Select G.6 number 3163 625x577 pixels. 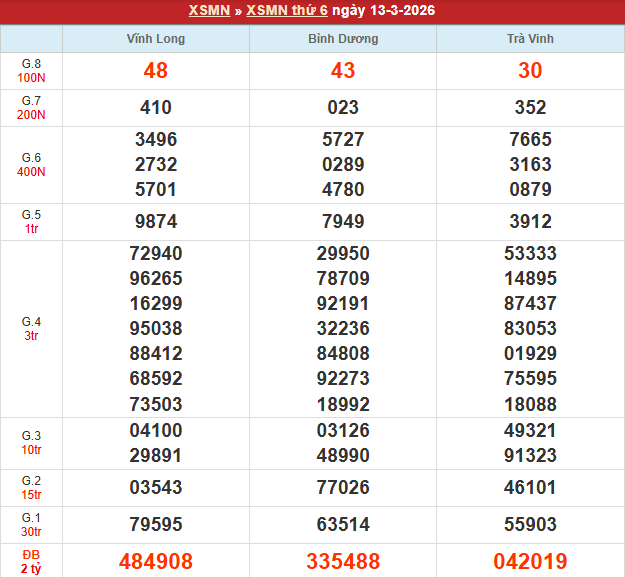coord(530,165)
